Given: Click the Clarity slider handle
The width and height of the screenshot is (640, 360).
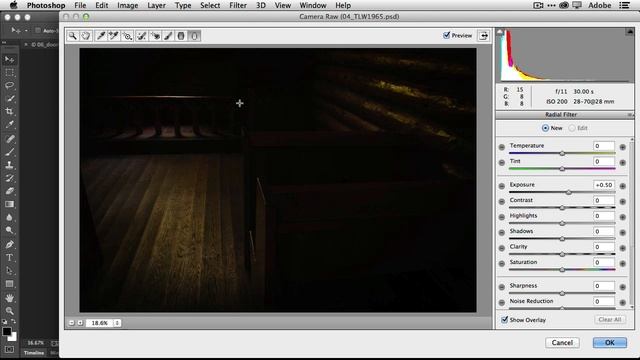Looking at the screenshot, I should click(562, 254).
